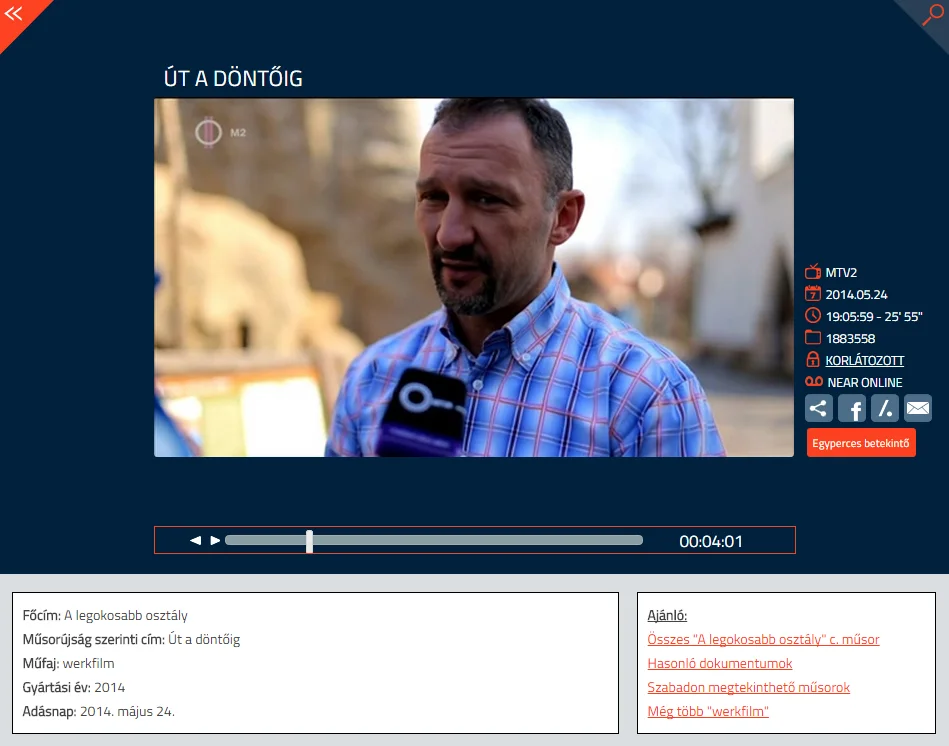
Task: Click the Ajánló: heading
Action: point(667,616)
